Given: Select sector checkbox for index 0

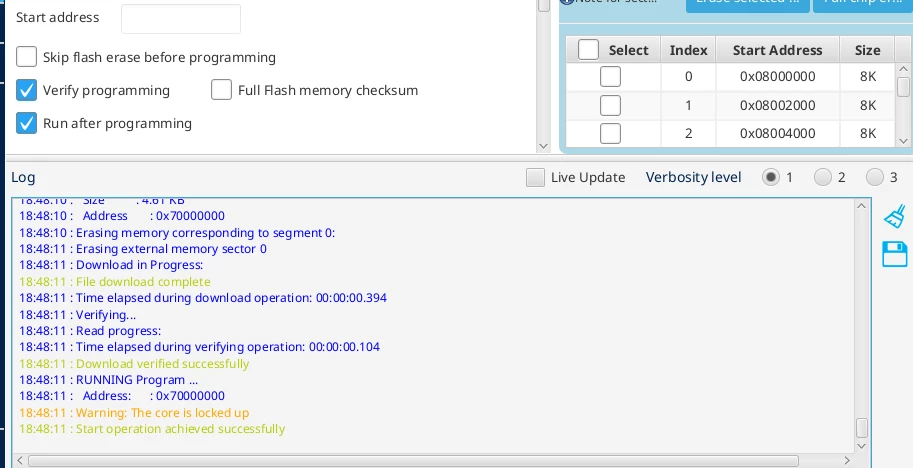Looking at the screenshot, I should click(x=610, y=76).
